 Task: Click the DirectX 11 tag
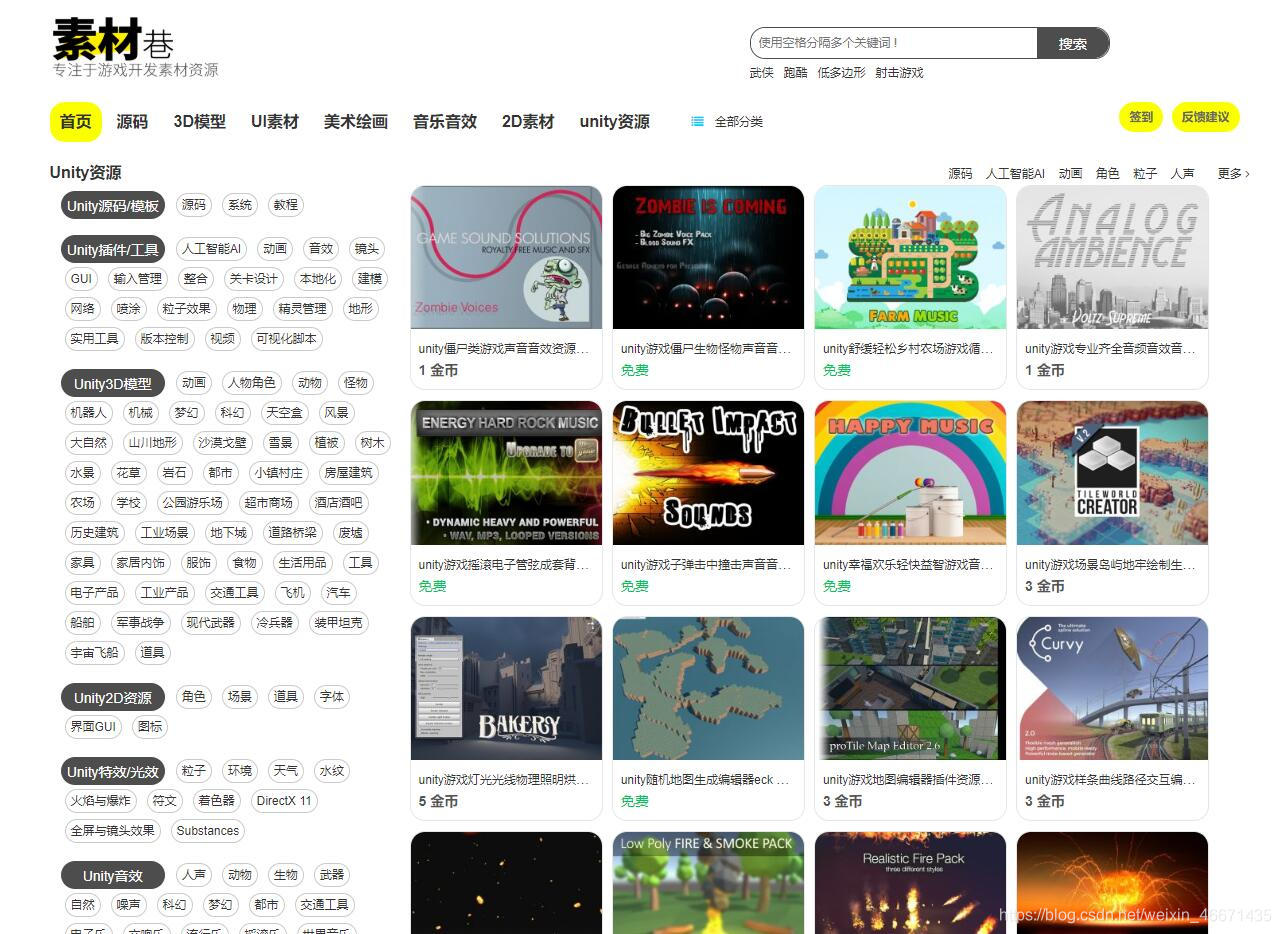(x=284, y=801)
